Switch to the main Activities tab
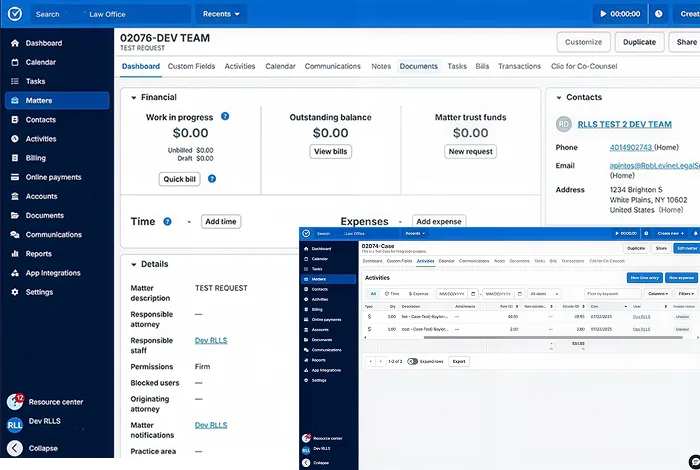This screenshot has height=470, width=700. click(x=240, y=66)
